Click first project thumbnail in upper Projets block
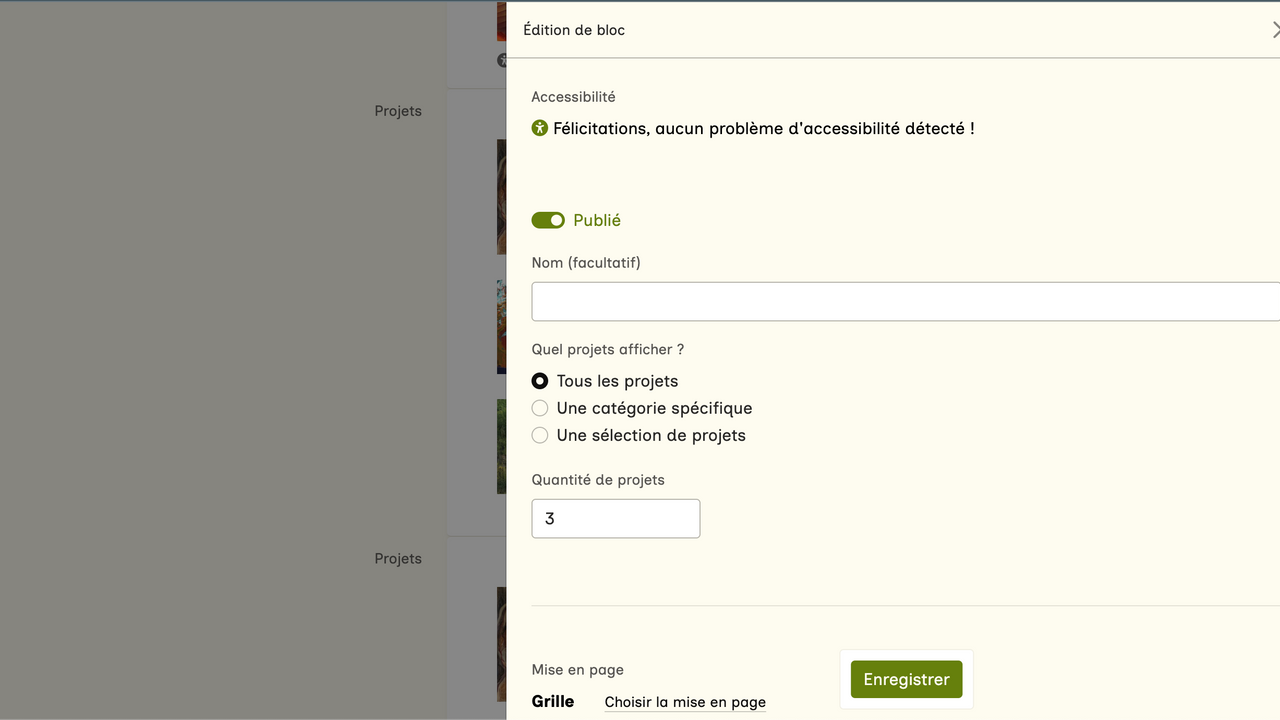 pyautogui.click(x=501, y=196)
